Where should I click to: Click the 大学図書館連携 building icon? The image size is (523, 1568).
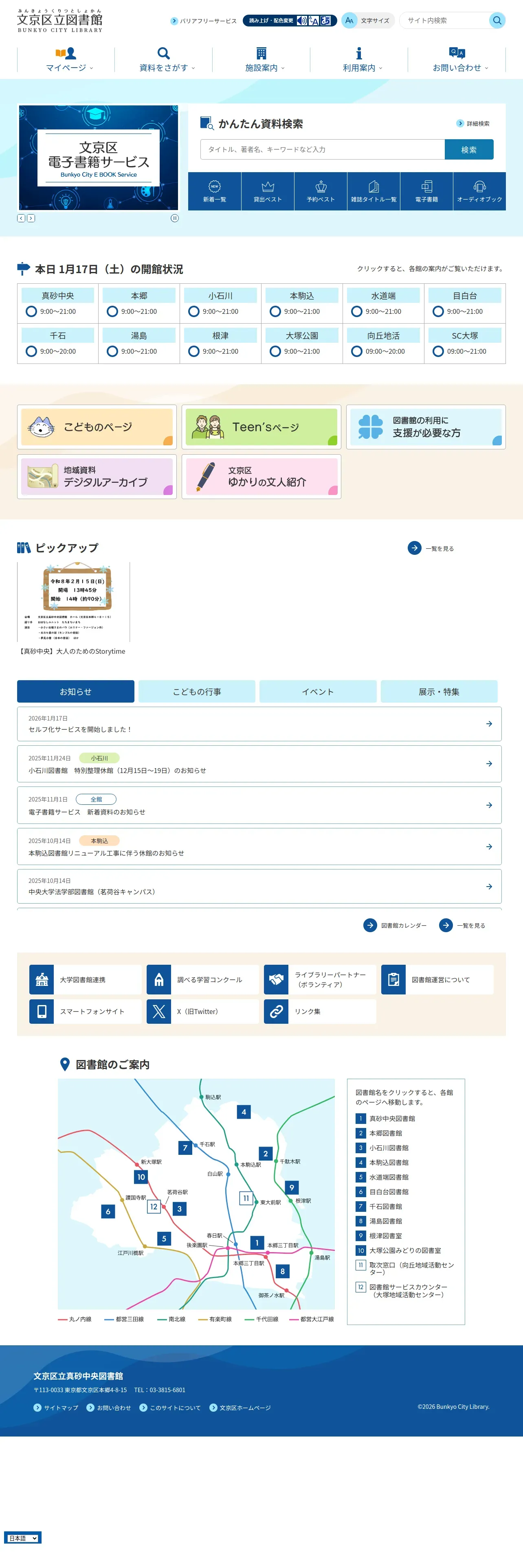(x=42, y=980)
